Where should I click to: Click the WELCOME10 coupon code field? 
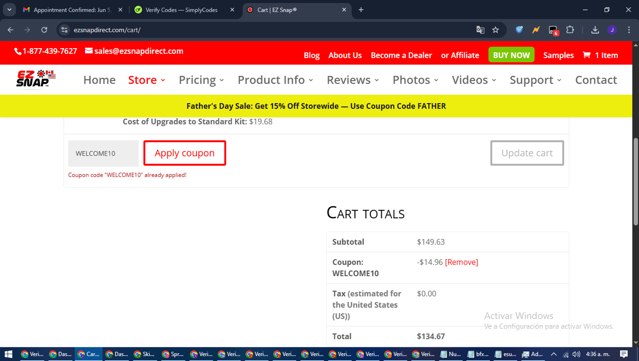click(103, 153)
